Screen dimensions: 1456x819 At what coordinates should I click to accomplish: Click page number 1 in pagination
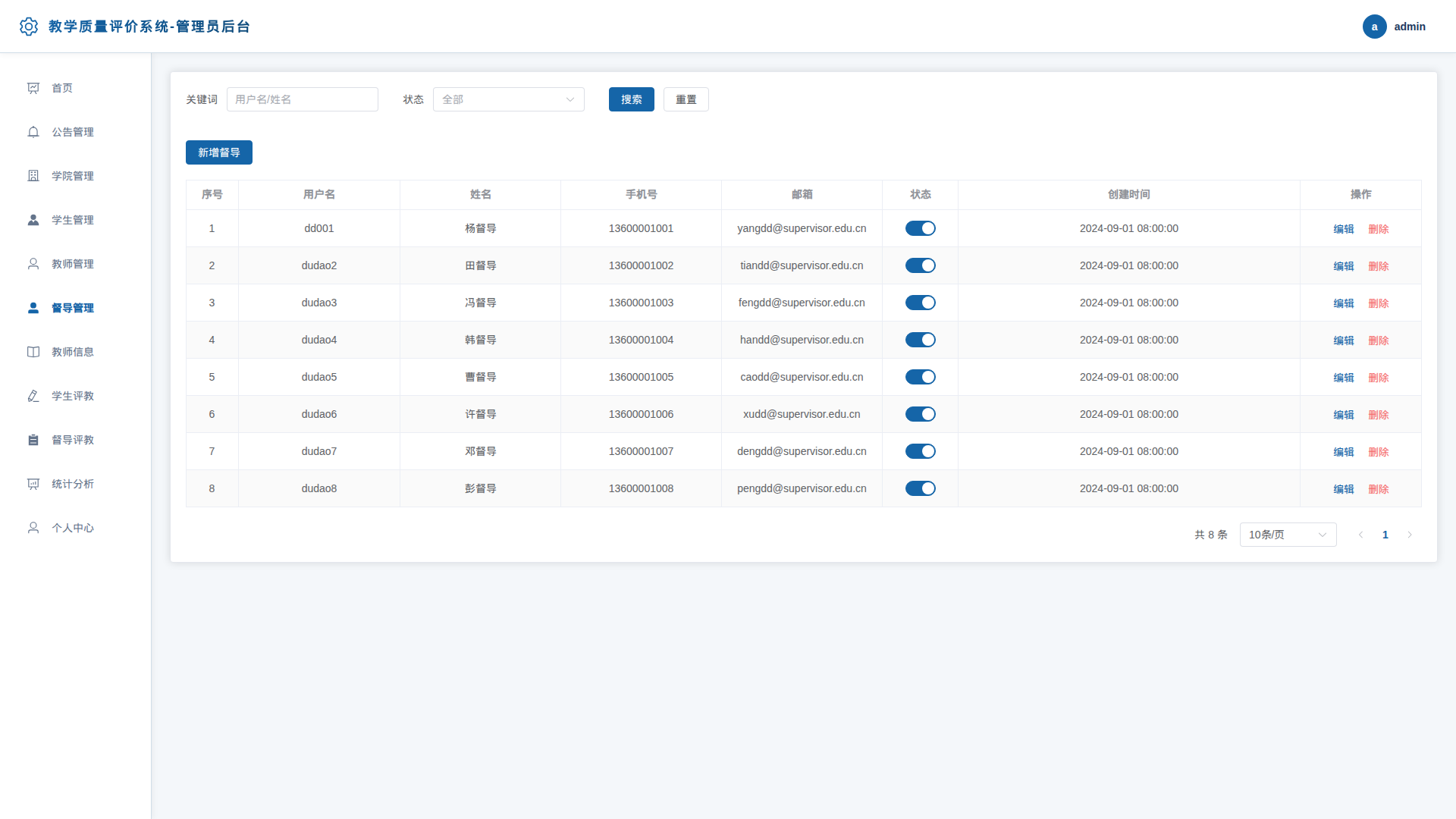click(x=1385, y=535)
